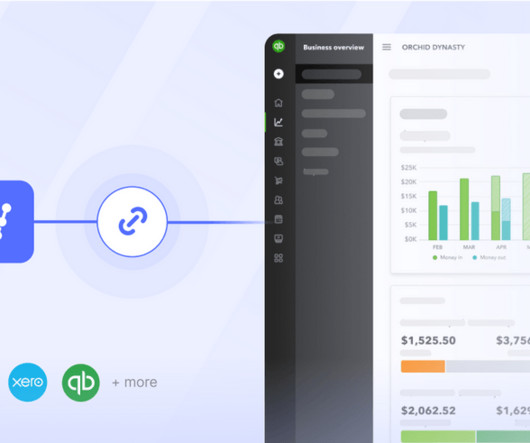Open the Apps grid icon in the sidebar
Screen dimensions: 530x443
[279, 258]
